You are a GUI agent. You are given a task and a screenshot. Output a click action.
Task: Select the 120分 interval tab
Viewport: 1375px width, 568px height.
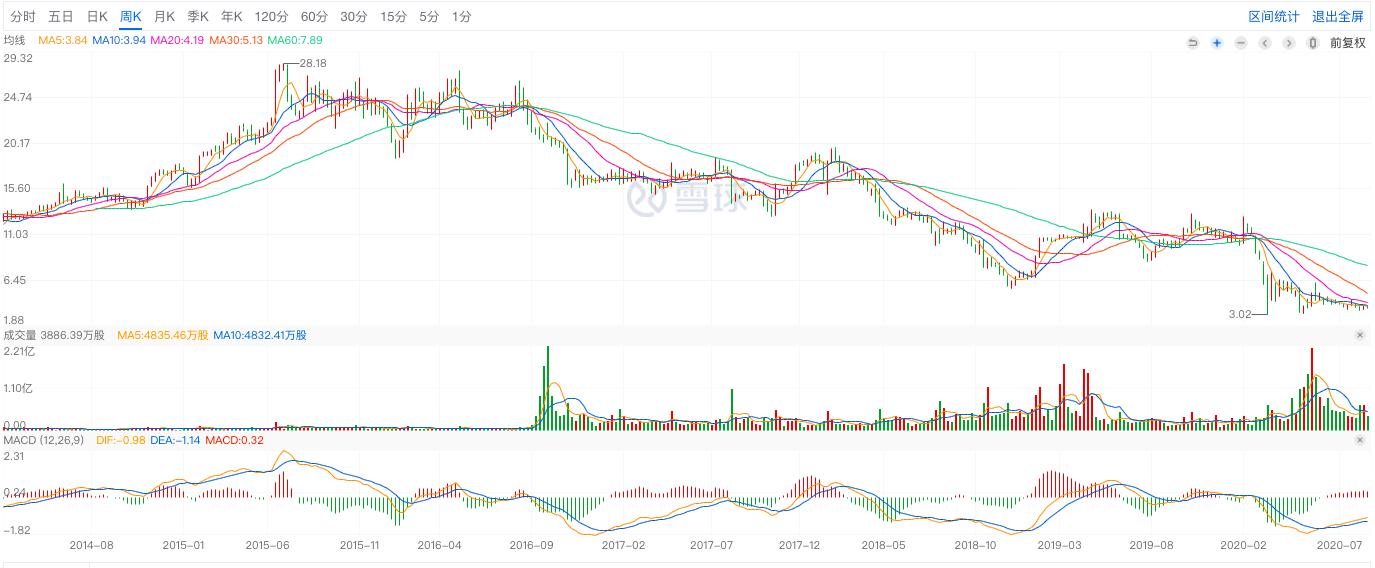(271, 17)
